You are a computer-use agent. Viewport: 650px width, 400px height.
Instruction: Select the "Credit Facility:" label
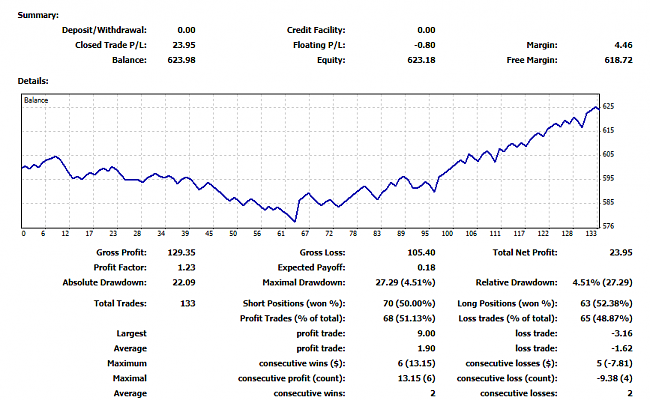tap(316, 30)
